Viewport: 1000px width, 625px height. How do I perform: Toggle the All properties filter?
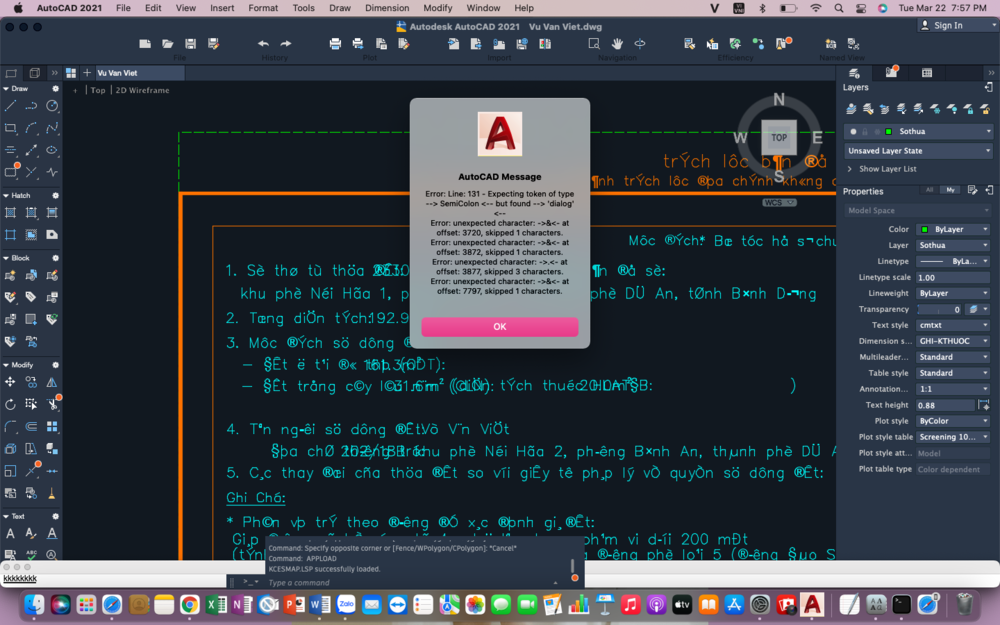[929, 190]
